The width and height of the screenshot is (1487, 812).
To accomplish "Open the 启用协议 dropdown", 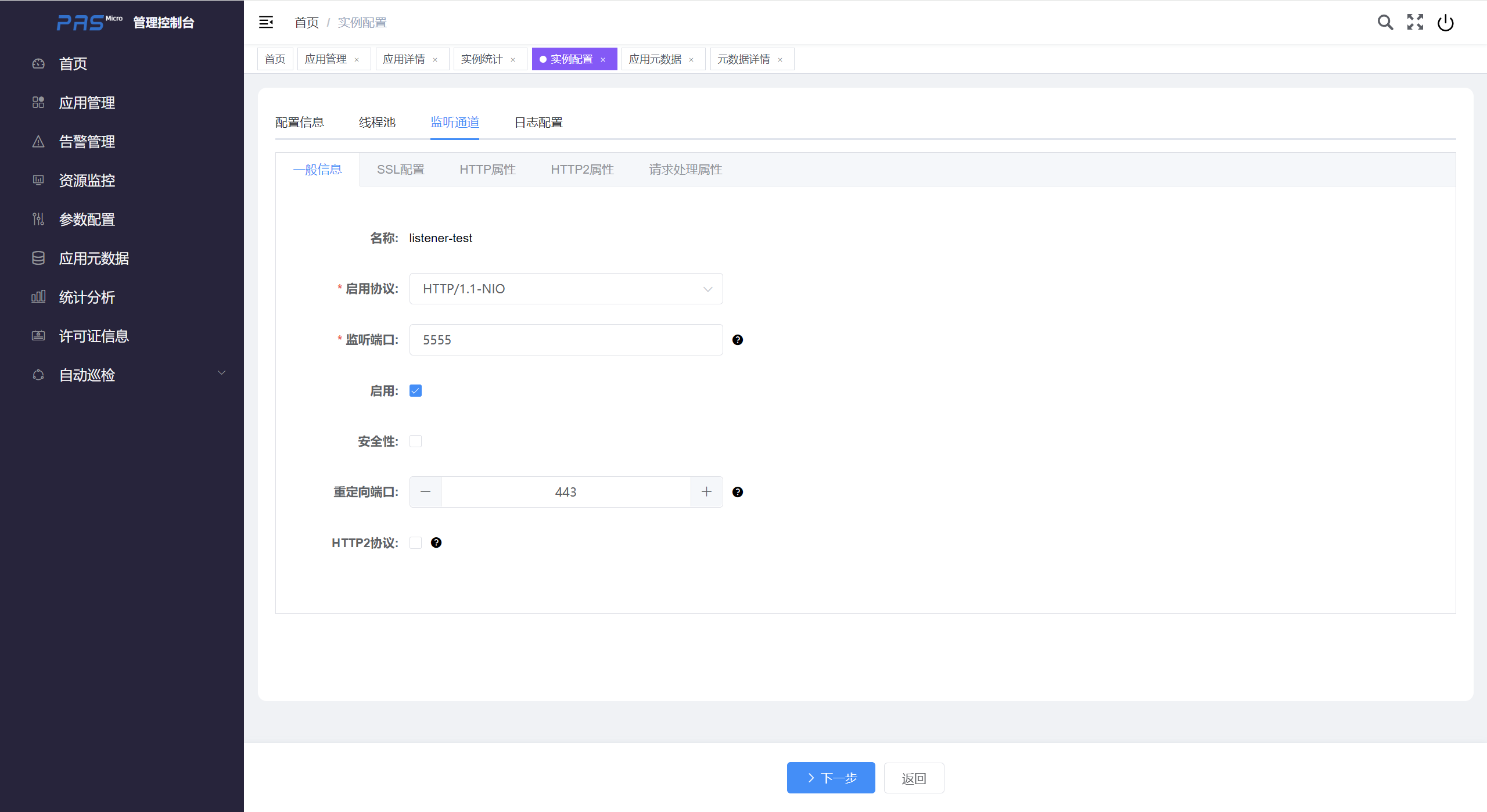I will point(566,289).
